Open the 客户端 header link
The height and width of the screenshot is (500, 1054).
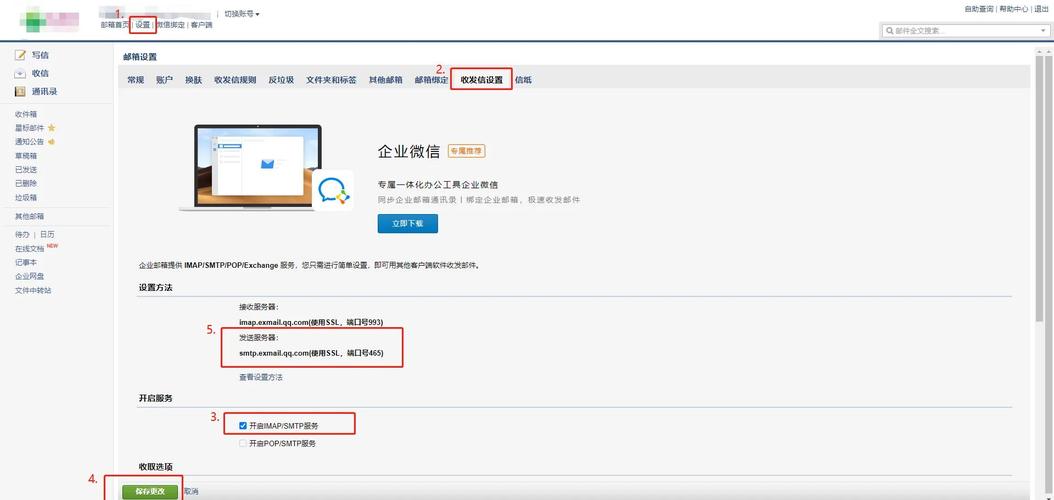[201, 25]
